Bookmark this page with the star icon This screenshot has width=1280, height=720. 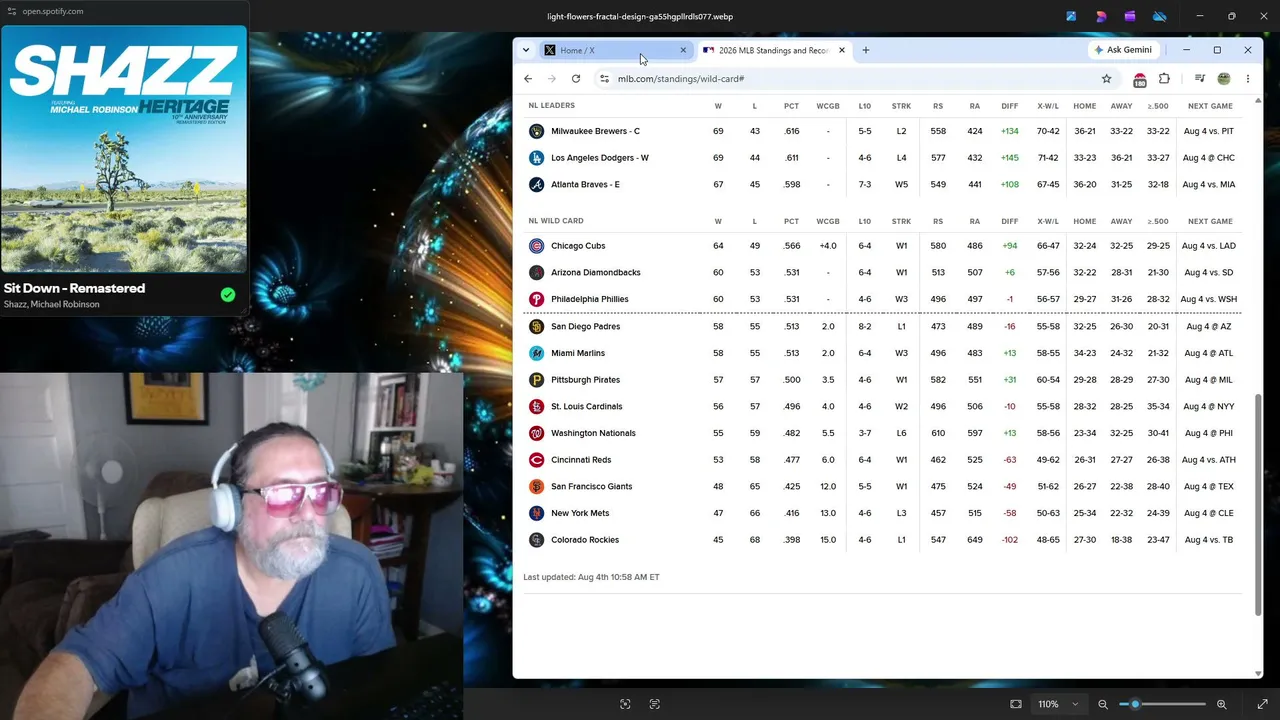(x=1106, y=79)
